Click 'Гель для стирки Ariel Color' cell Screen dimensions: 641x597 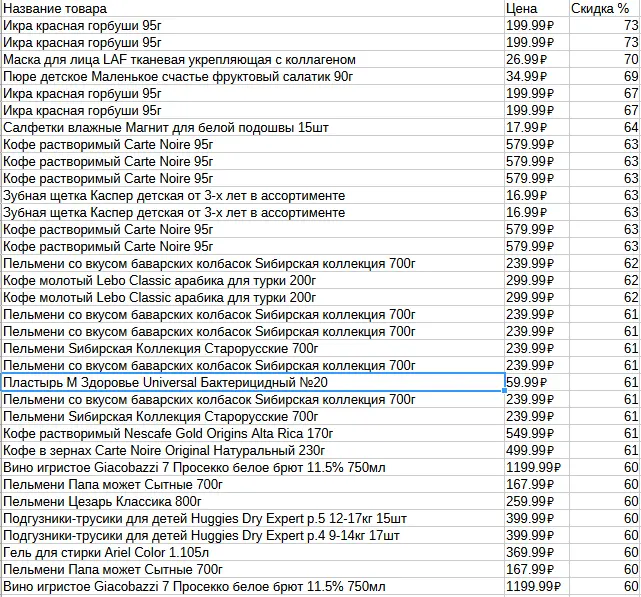253,552
